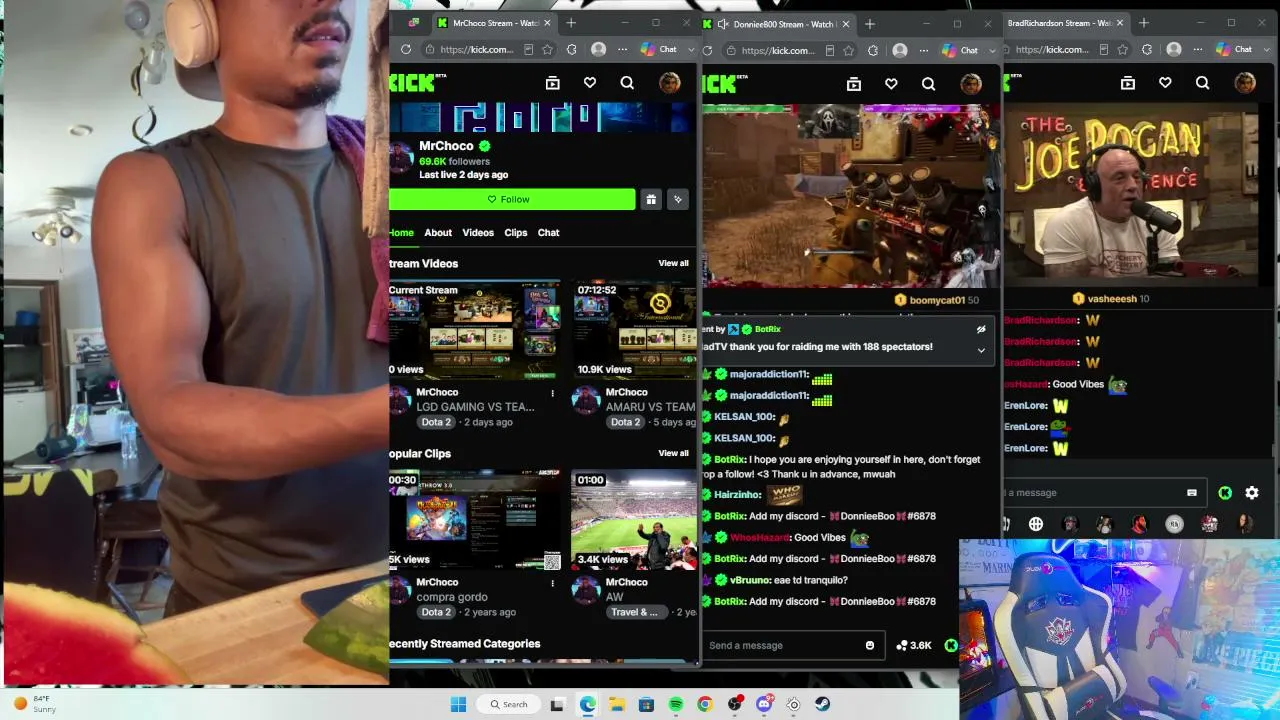
Task: Click the taskbar Search box
Action: 509,704
